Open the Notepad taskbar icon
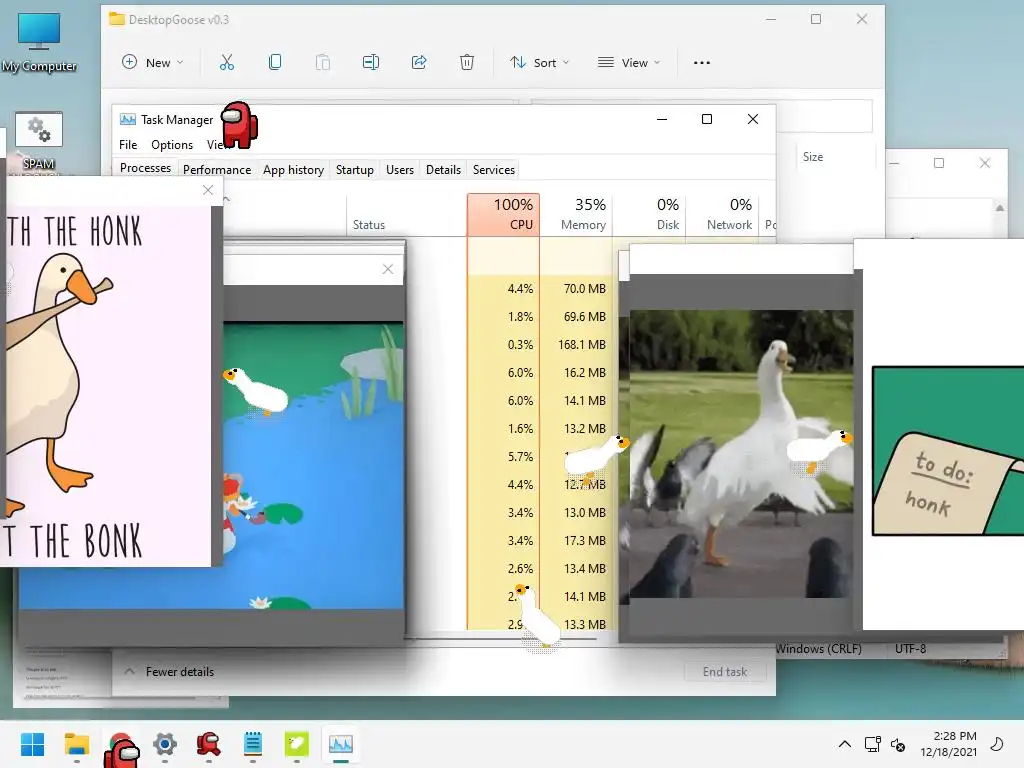The height and width of the screenshot is (768, 1024). (253, 744)
